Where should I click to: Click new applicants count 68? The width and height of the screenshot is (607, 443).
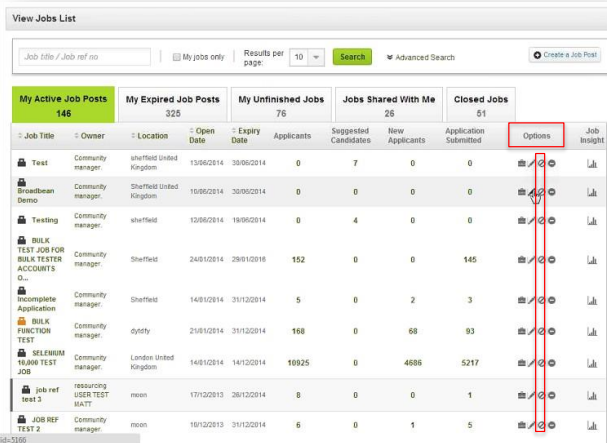click(x=413, y=331)
